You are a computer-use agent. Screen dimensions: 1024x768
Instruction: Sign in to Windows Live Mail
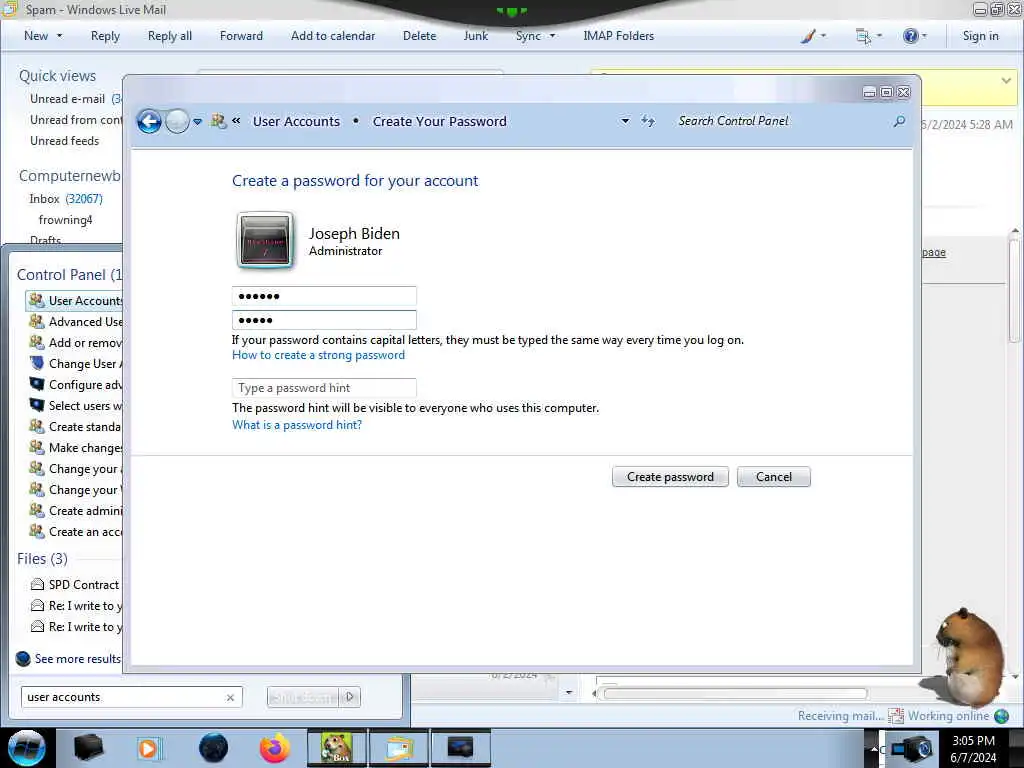(980, 36)
